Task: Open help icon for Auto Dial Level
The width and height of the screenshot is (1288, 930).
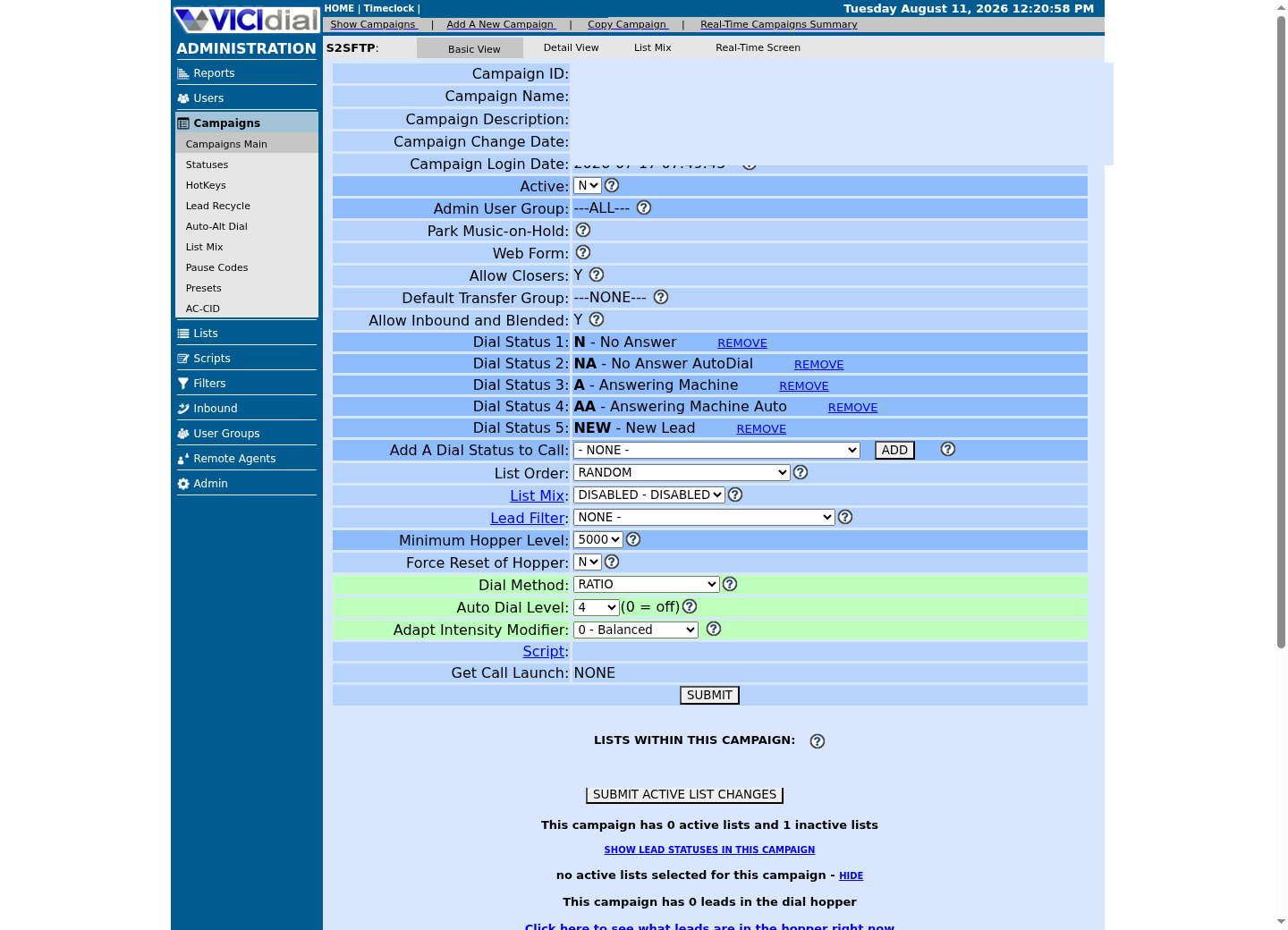Action: coord(690,606)
